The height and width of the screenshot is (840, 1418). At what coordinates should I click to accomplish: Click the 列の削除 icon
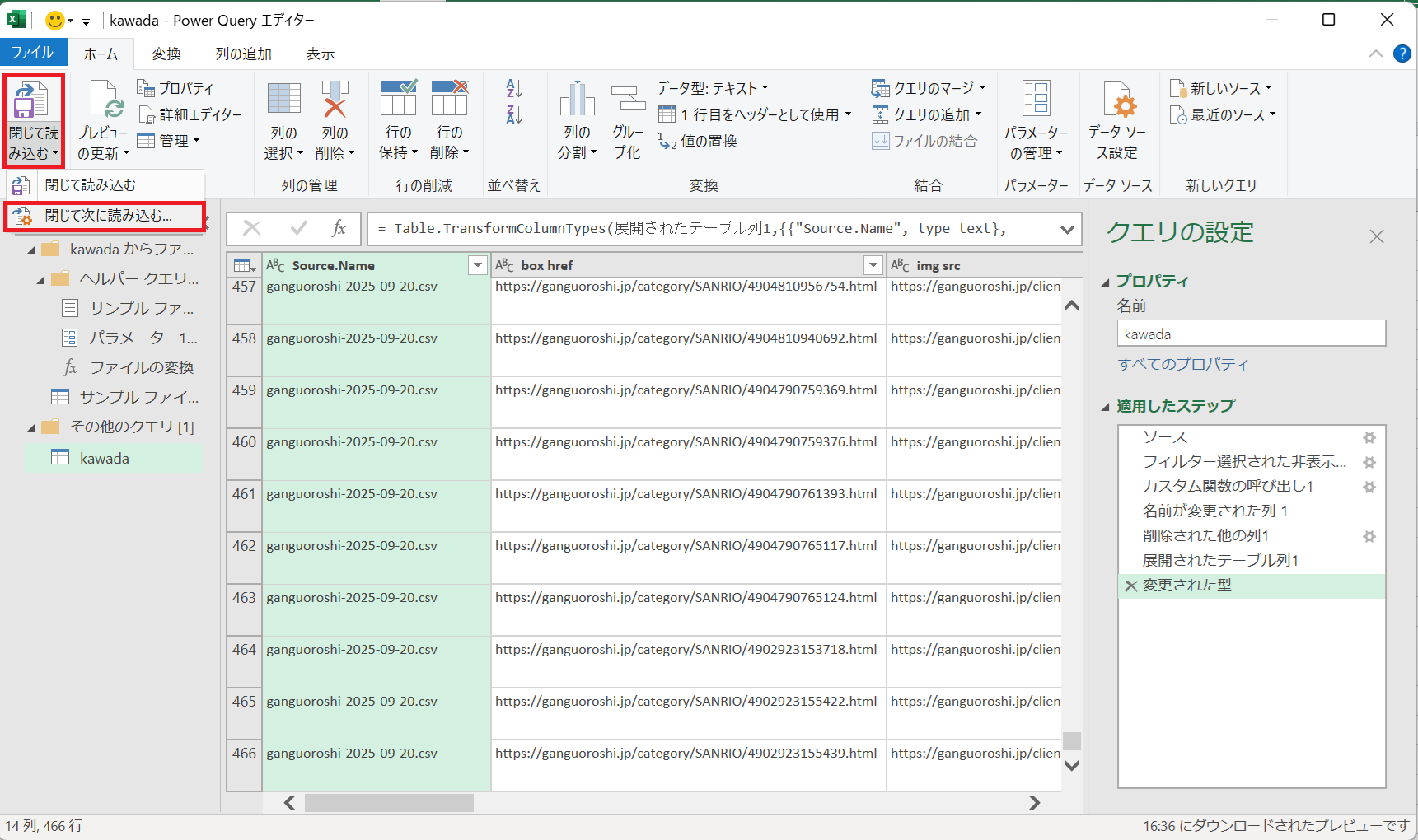(x=335, y=100)
